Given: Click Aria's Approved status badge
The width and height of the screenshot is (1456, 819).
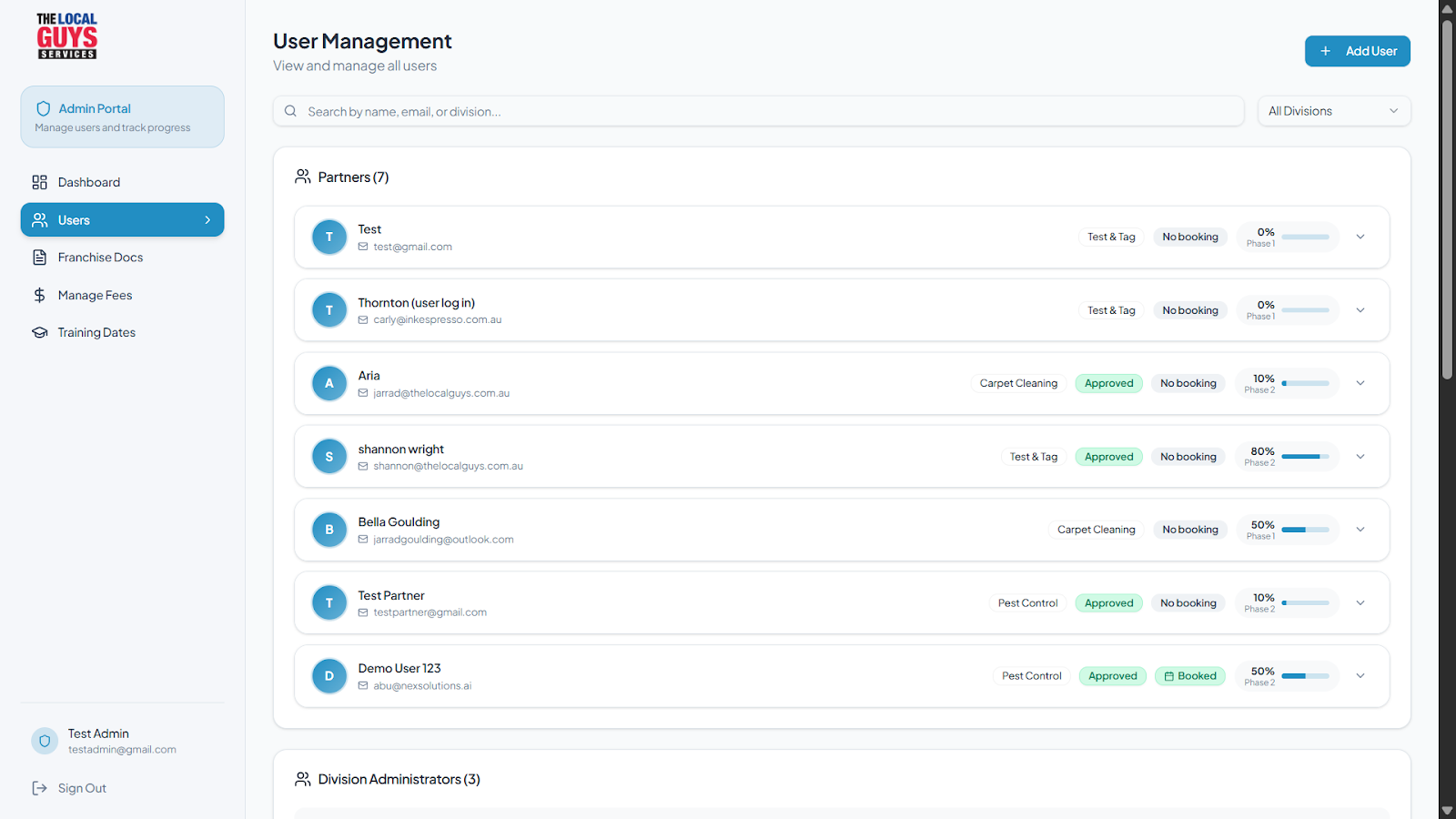Looking at the screenshot, I should [1108, 383].
